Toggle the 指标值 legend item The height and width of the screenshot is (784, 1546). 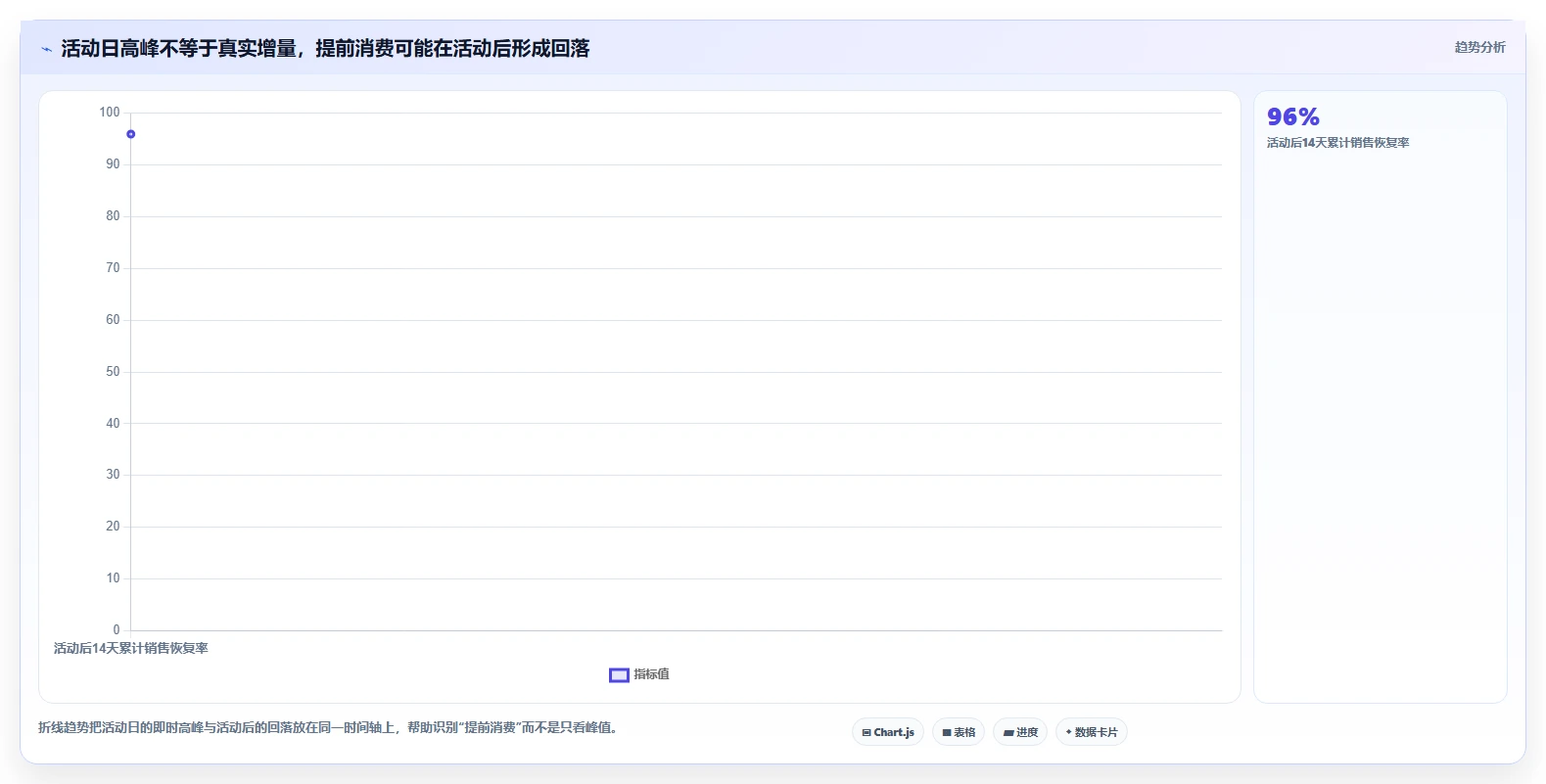coord(639,674)
